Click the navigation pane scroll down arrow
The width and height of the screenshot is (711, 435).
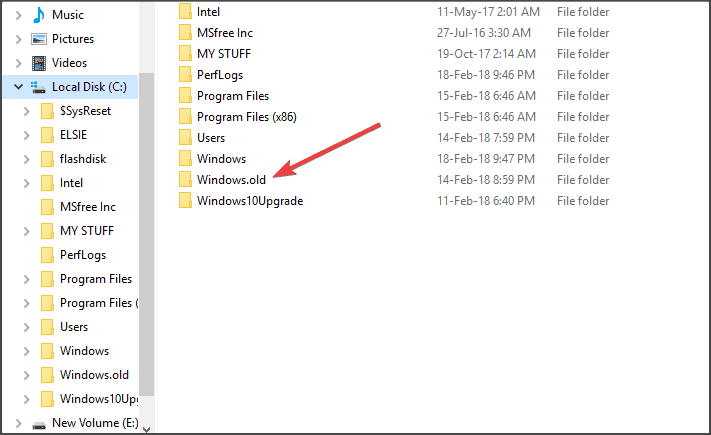(x=146, y=429)
